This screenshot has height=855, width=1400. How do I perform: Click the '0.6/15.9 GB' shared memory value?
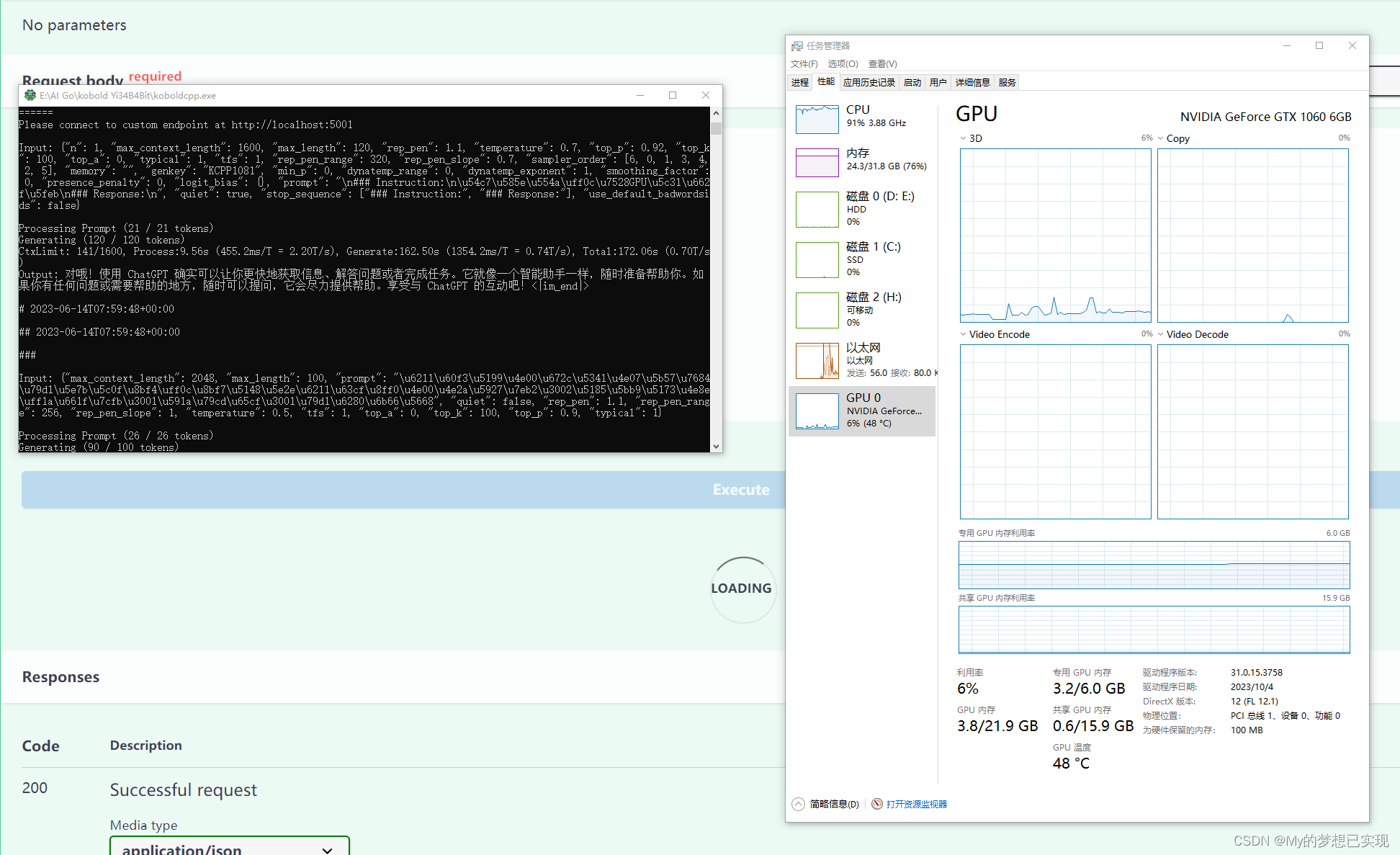1093,726
